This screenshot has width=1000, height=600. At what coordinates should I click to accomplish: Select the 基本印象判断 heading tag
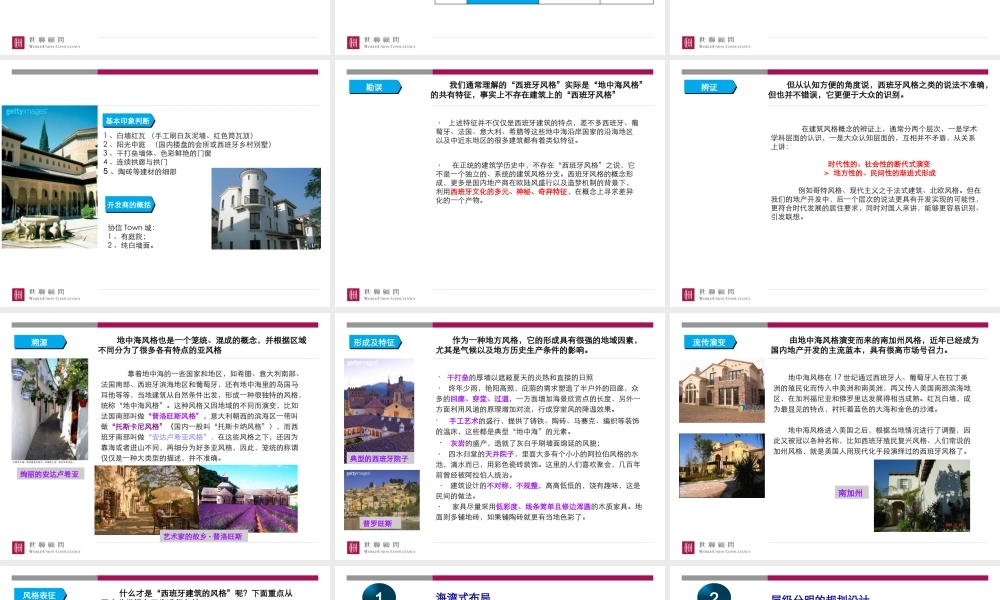point(129,120)
